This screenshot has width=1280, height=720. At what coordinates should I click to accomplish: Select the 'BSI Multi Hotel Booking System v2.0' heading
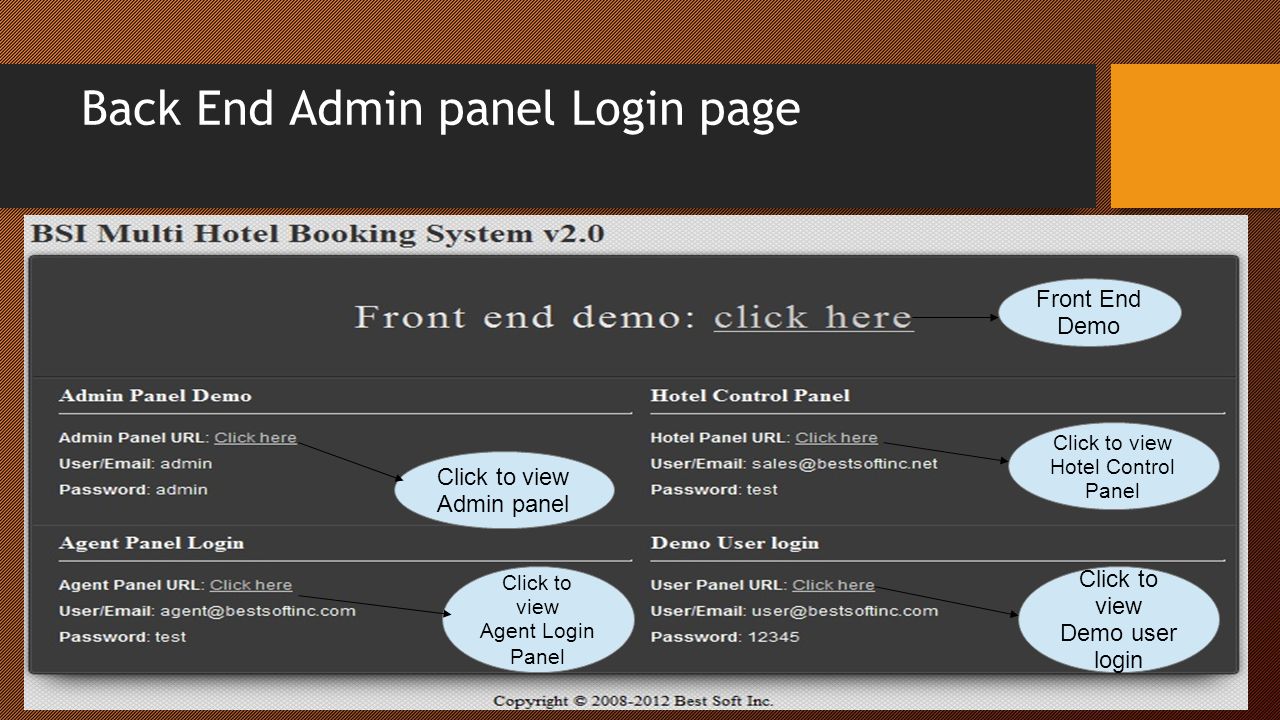coord(318,235)
